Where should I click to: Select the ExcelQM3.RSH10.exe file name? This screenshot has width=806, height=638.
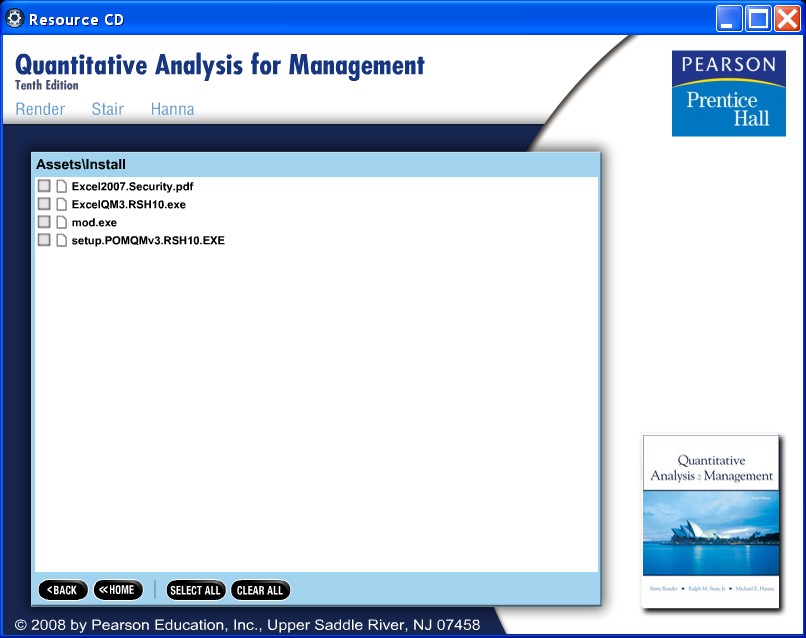[x=129, y=205]
